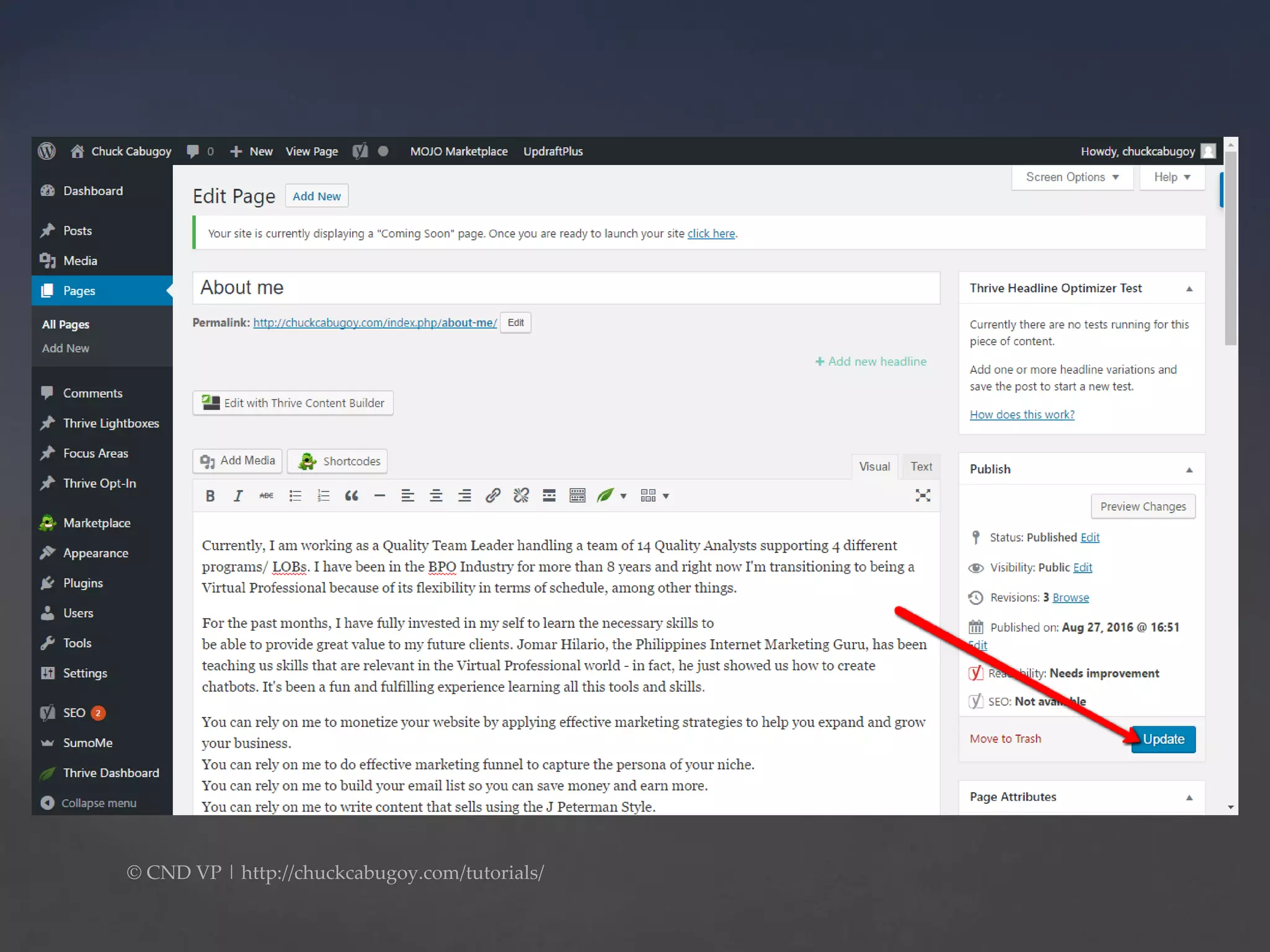Click Add new headline link
1270x952 pixels.
[871, 362]
